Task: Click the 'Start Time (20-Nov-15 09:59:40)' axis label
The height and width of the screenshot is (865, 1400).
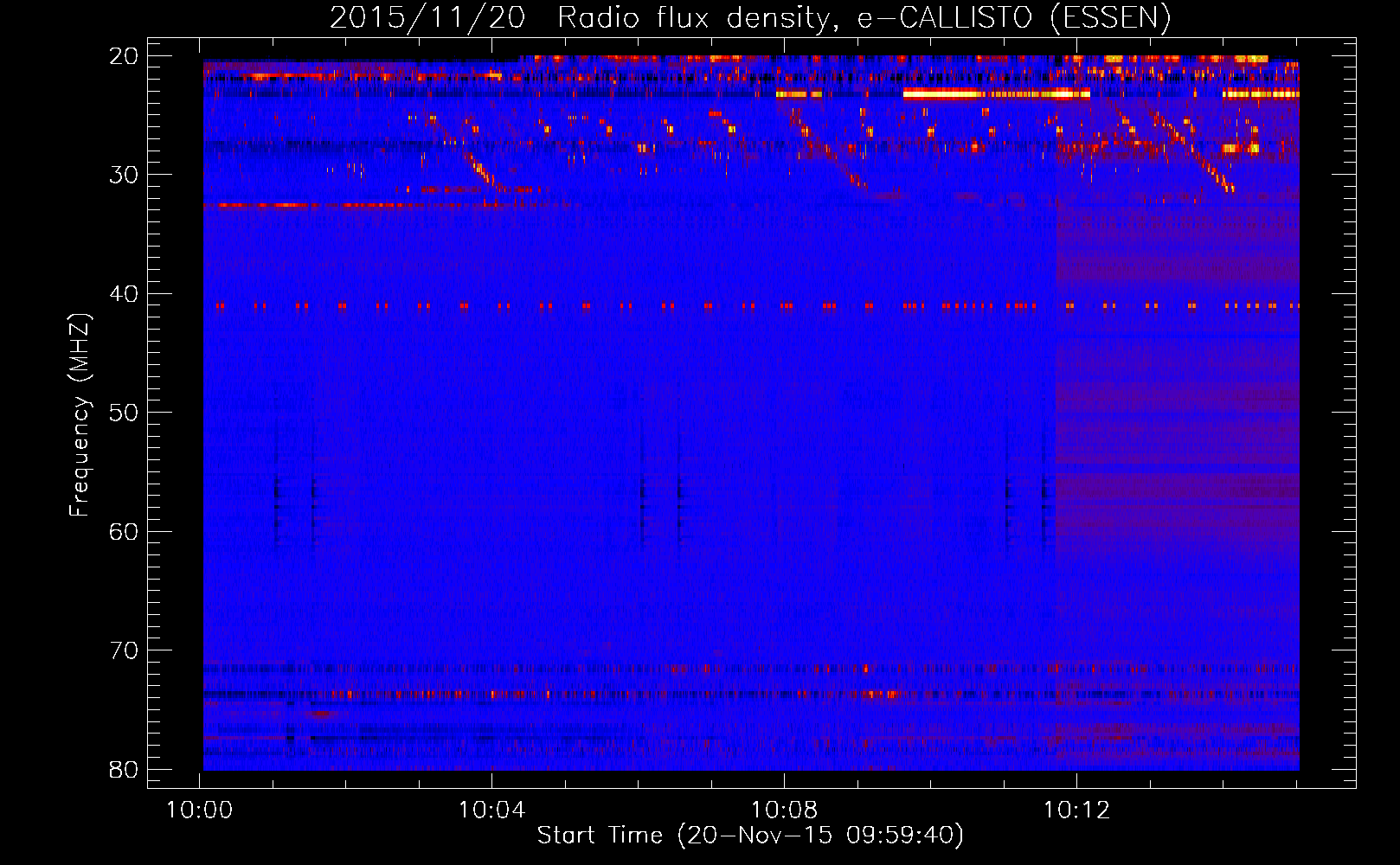Action: coord(750,836)
